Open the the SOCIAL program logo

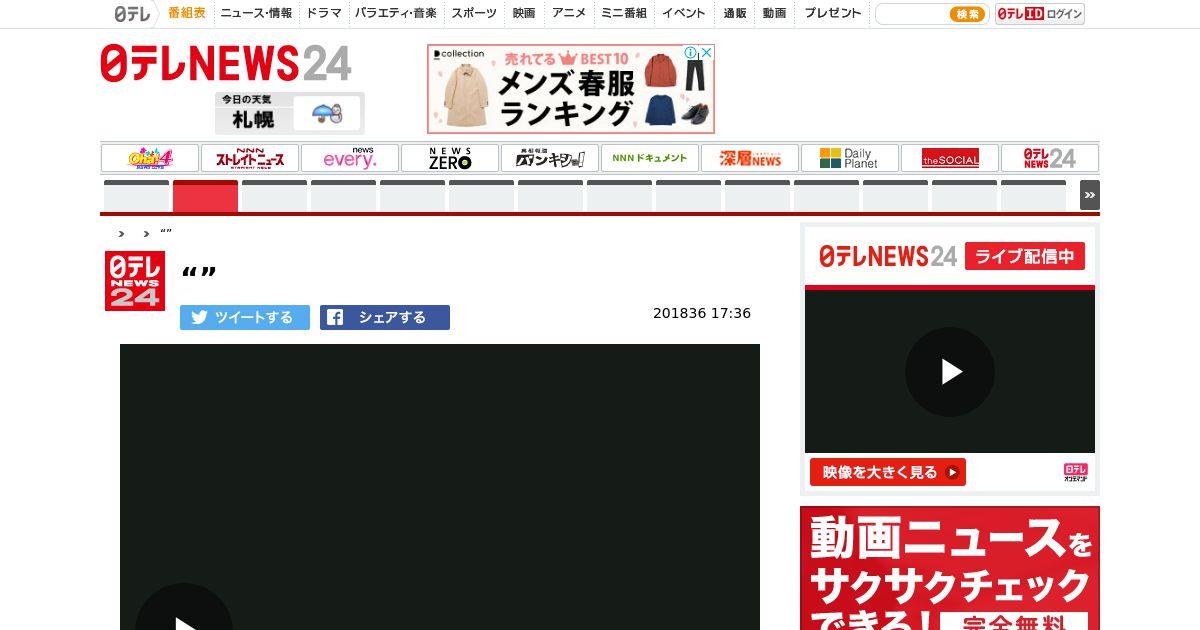coord(950,158)
